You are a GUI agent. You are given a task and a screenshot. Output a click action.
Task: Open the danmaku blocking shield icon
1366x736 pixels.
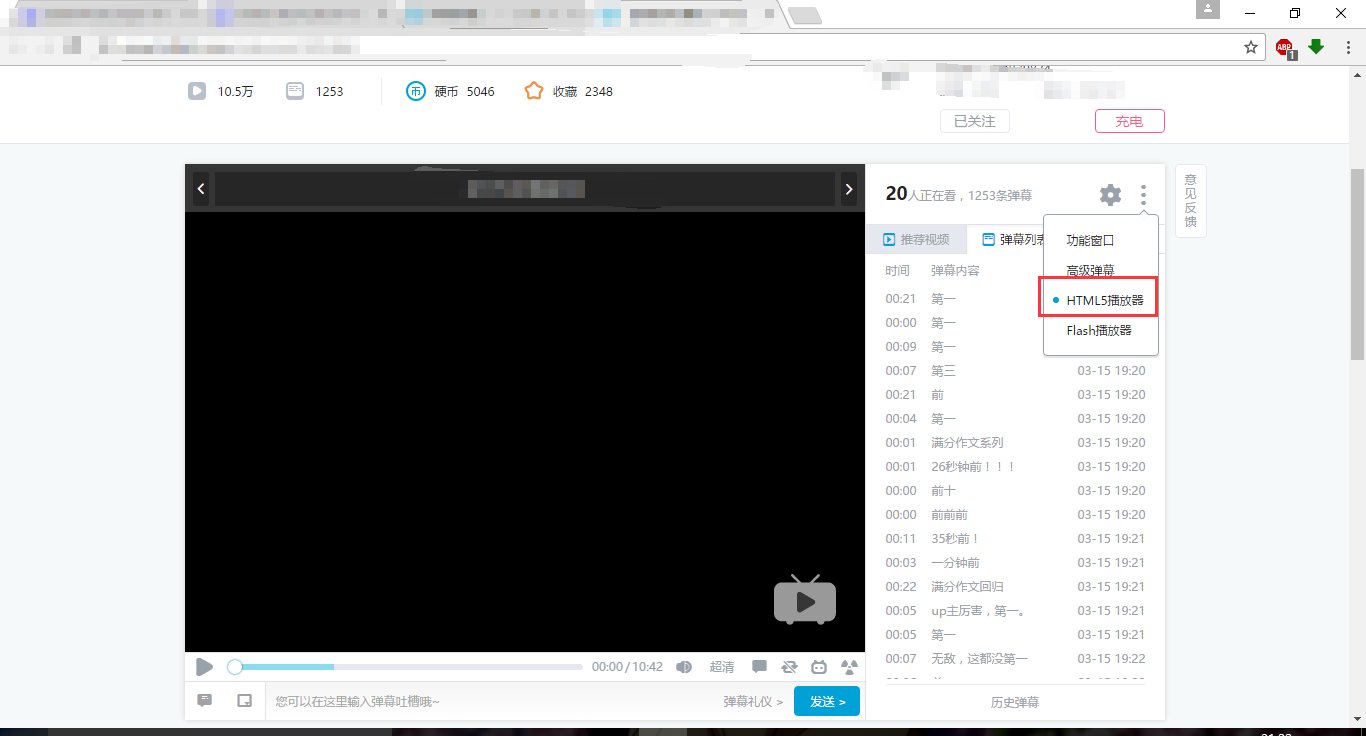tap(790, 666)
